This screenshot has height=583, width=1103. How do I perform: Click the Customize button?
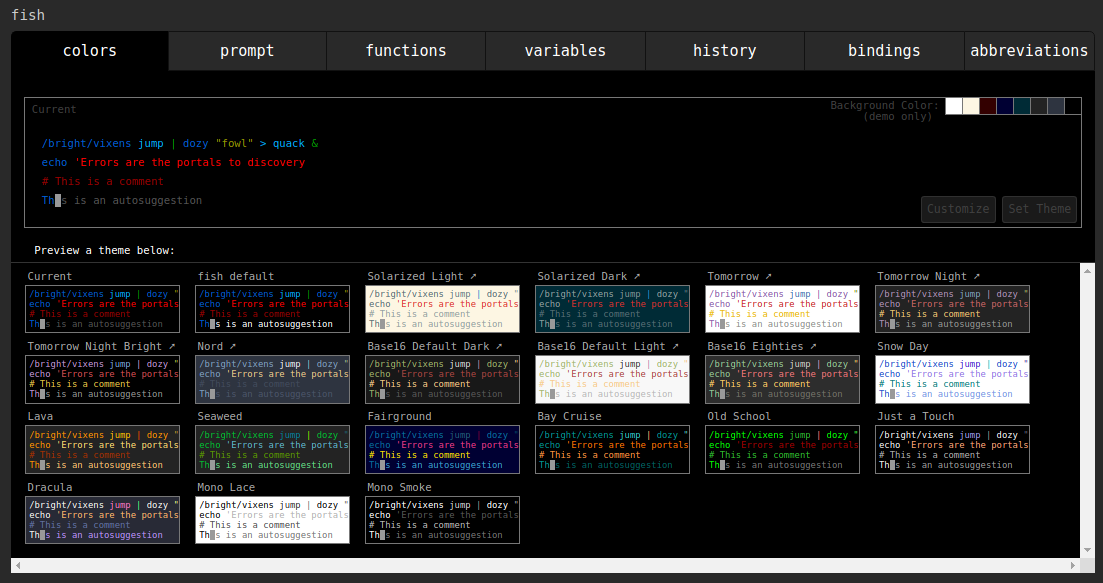957,209
